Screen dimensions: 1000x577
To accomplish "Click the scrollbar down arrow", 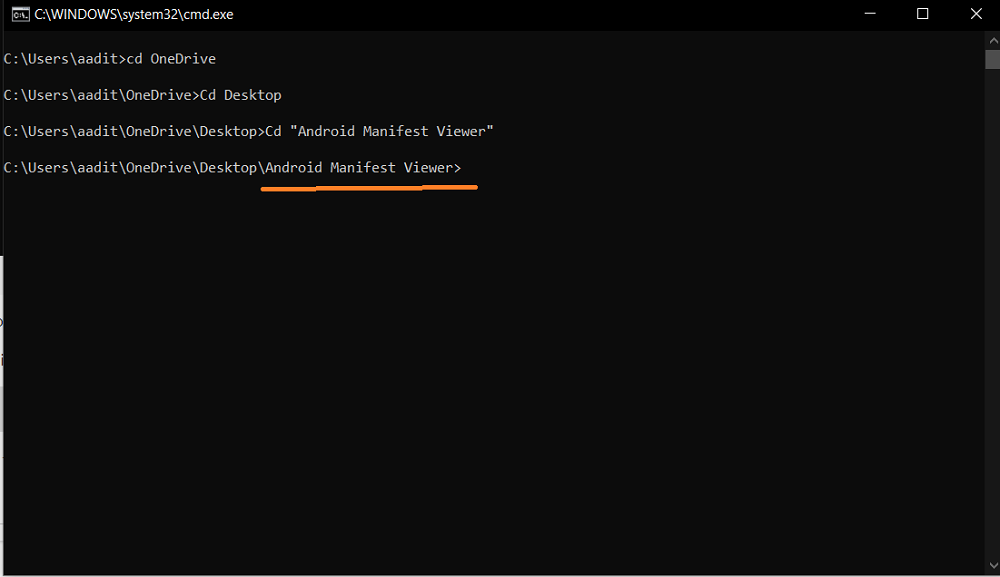I will pyautogui.click(x=993, y=564).
